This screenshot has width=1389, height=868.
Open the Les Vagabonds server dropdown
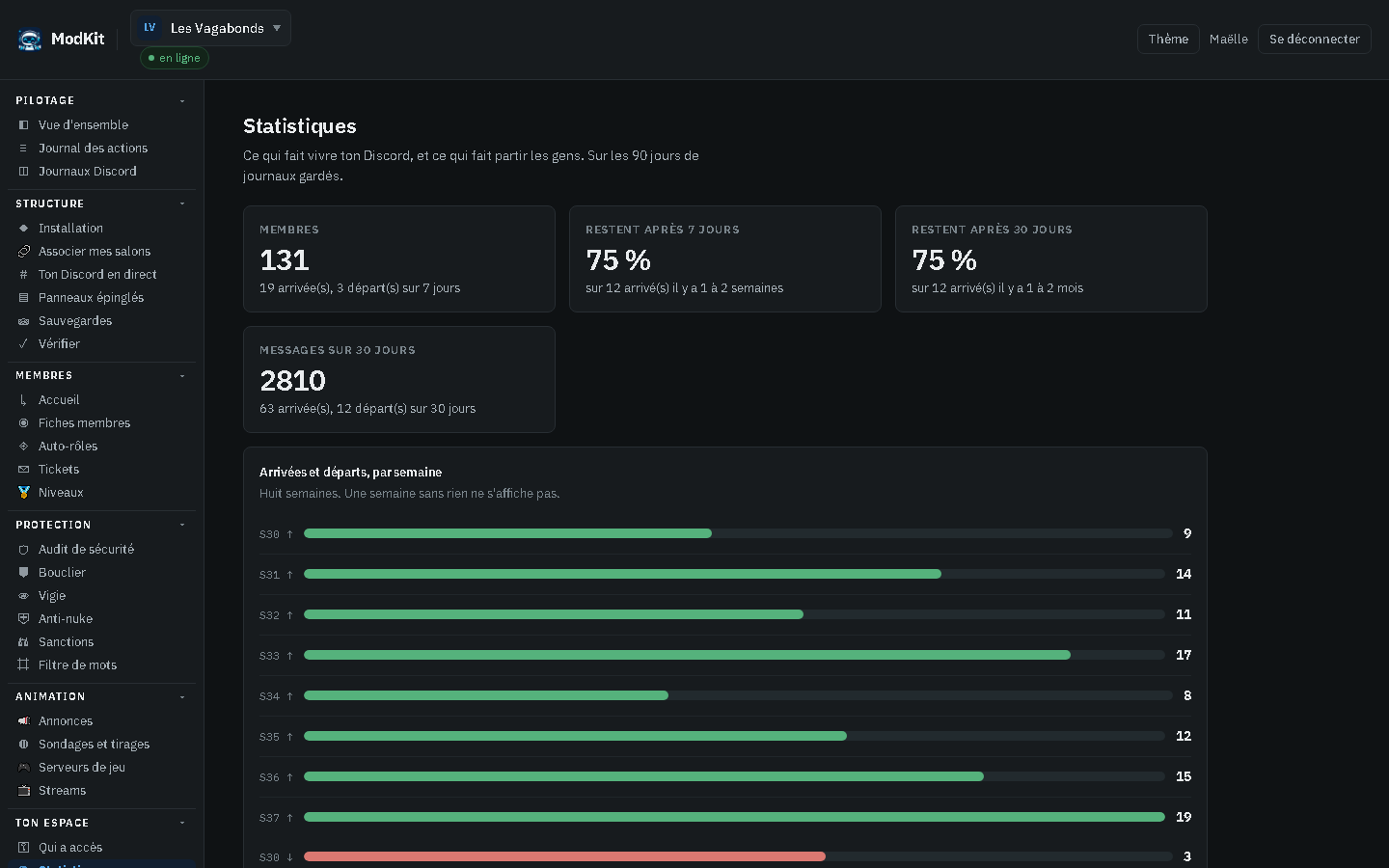[210, 28]
